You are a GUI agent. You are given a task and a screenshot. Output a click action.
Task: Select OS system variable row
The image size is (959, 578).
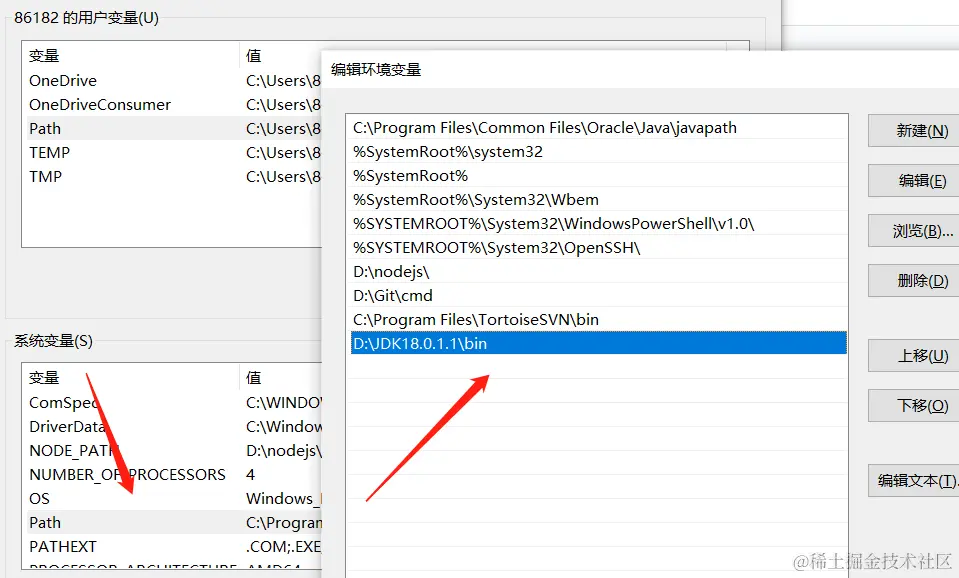coord(172,498)
